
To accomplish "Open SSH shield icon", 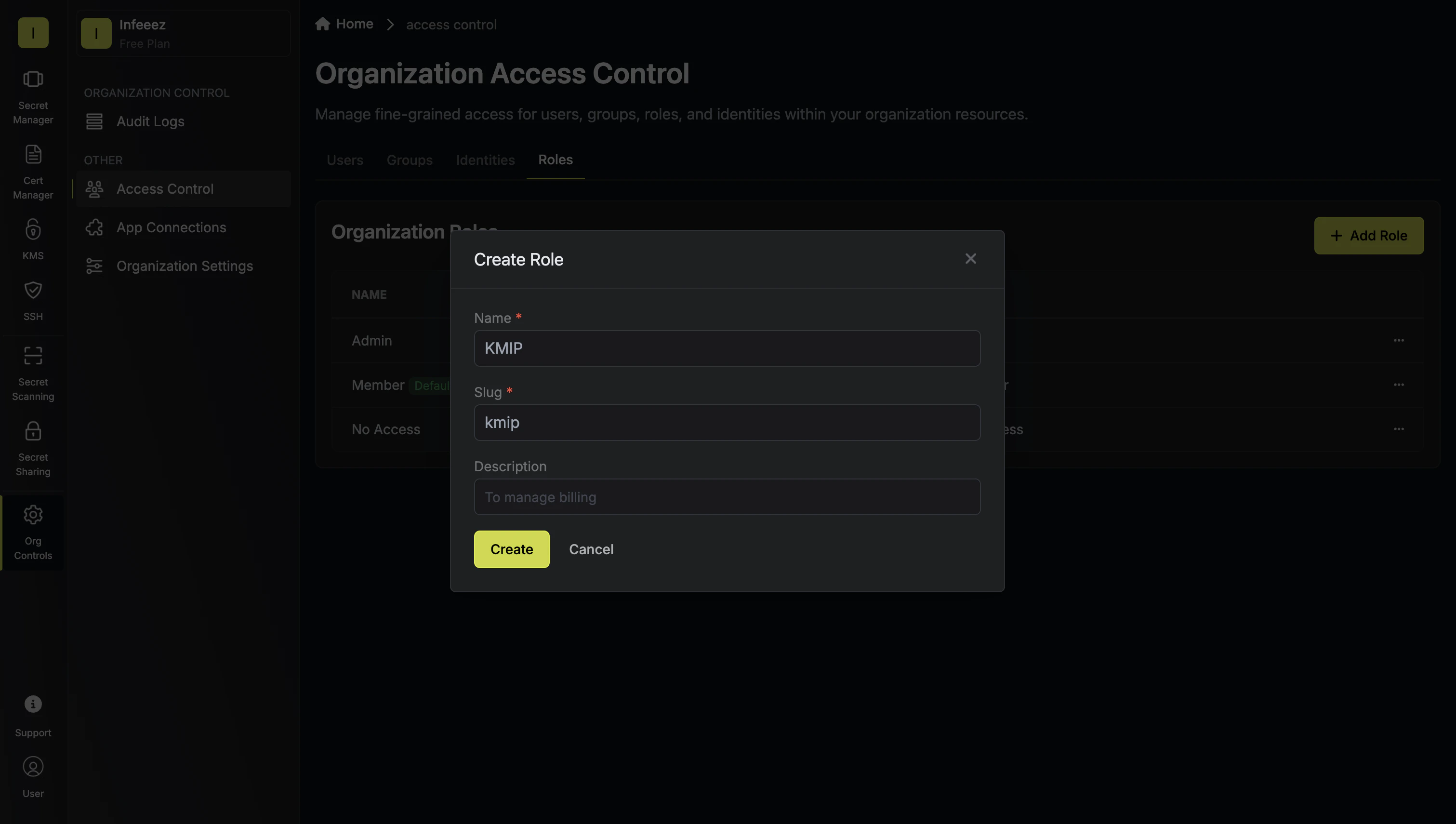I will [33, 290].
